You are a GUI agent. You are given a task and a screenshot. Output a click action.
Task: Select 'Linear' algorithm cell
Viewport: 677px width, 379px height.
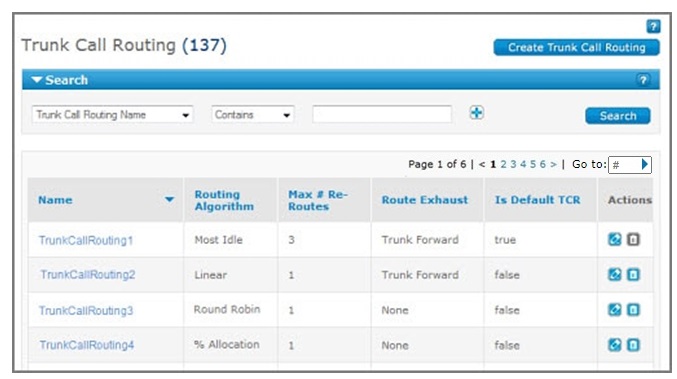(210, 275)
